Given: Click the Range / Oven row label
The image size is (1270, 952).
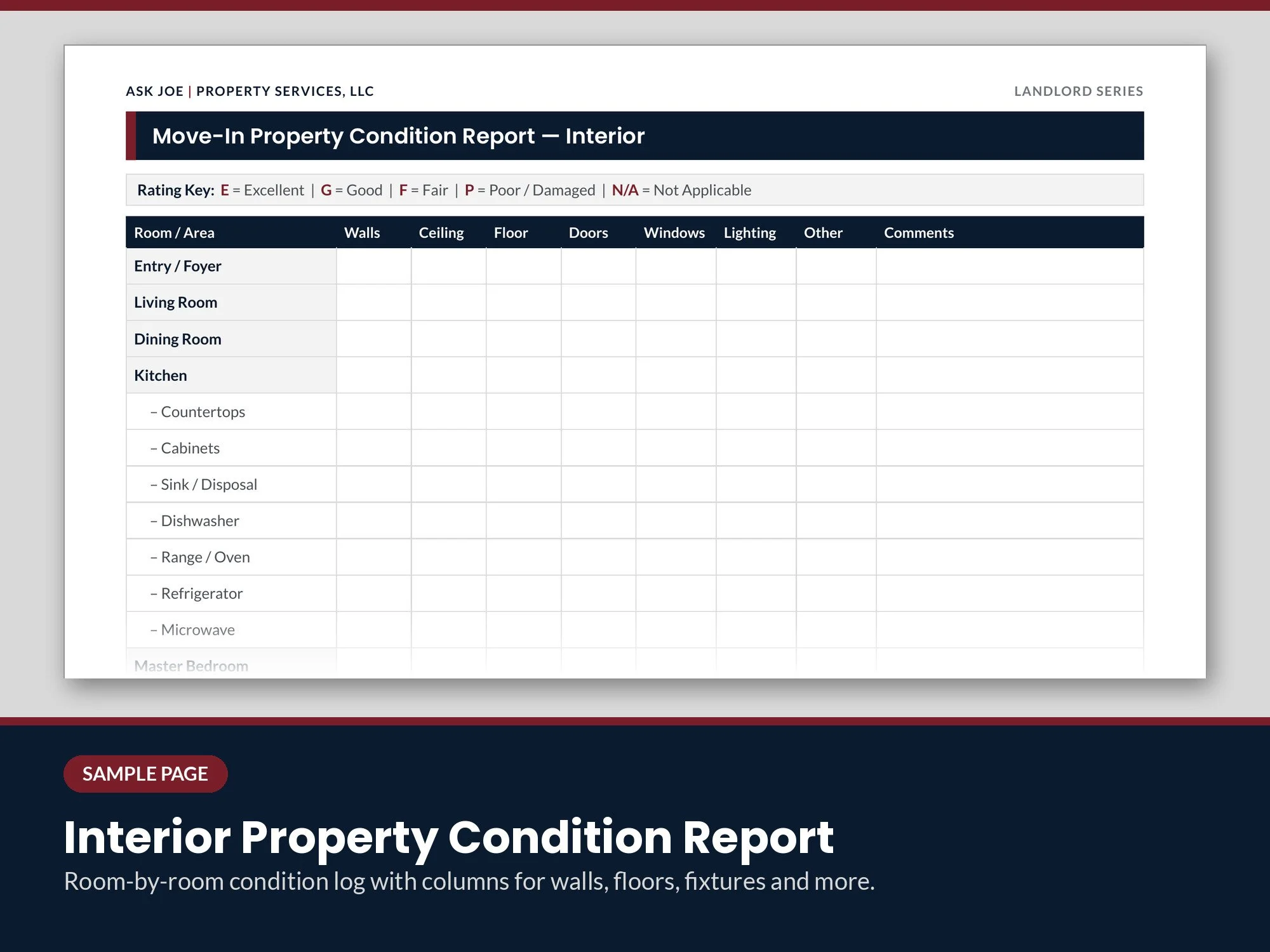Looking at the screenshot, I should [200, 557].
